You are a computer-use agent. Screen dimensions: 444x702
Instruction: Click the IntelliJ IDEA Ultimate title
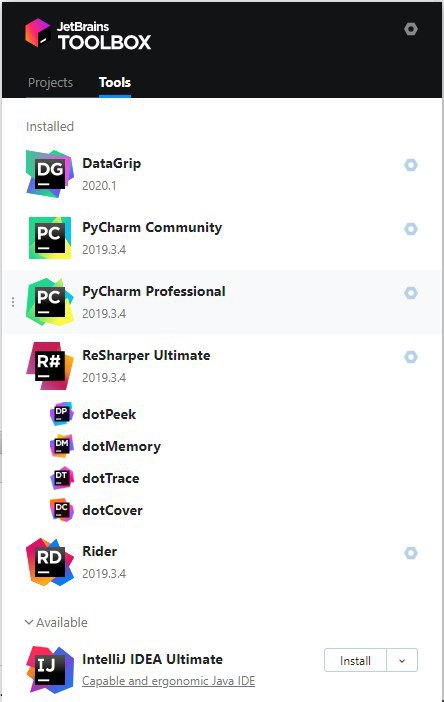coord(153,659)
